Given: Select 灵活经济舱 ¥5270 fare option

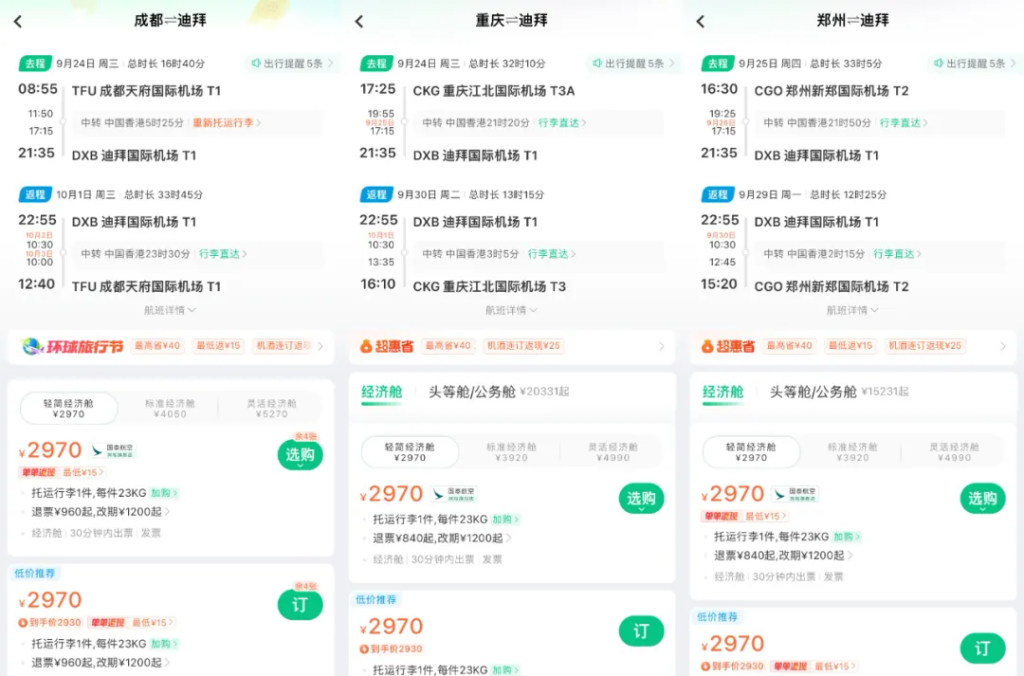Looking at the screenshot, I should click(x=272, y=409).
